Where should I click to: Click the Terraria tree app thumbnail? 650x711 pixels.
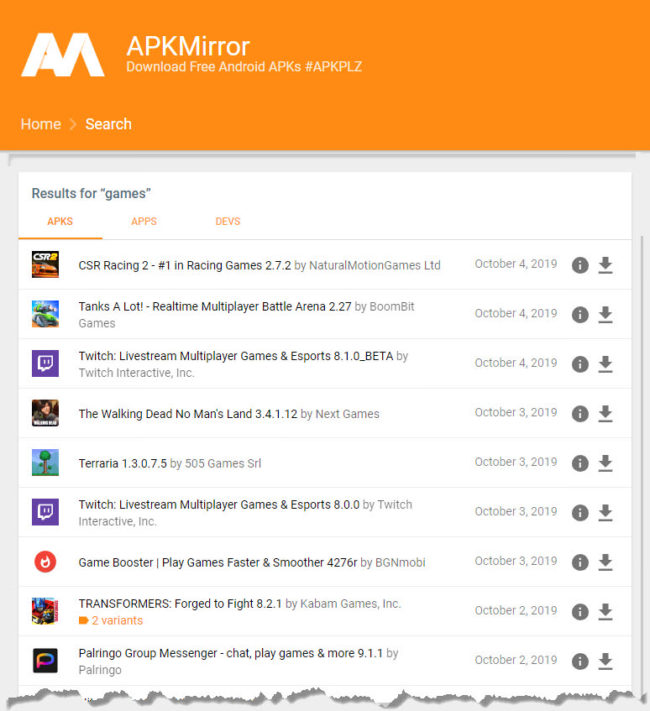pos(45,463)
